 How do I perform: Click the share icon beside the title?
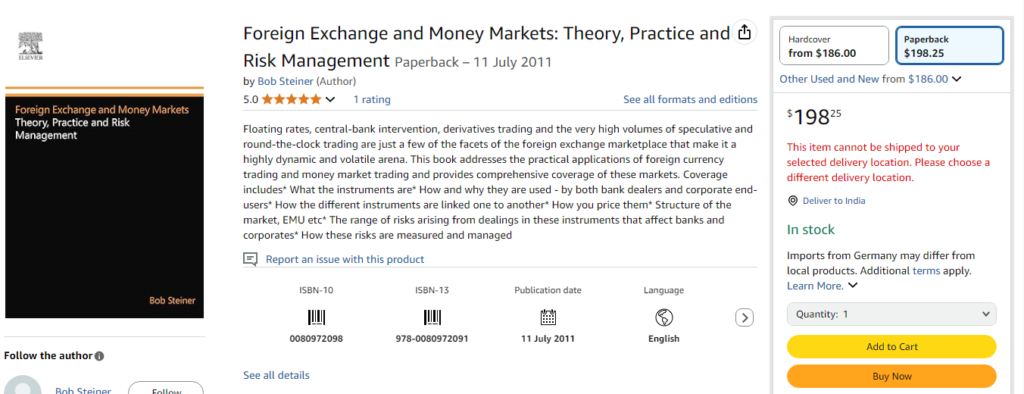click(744, 32)
